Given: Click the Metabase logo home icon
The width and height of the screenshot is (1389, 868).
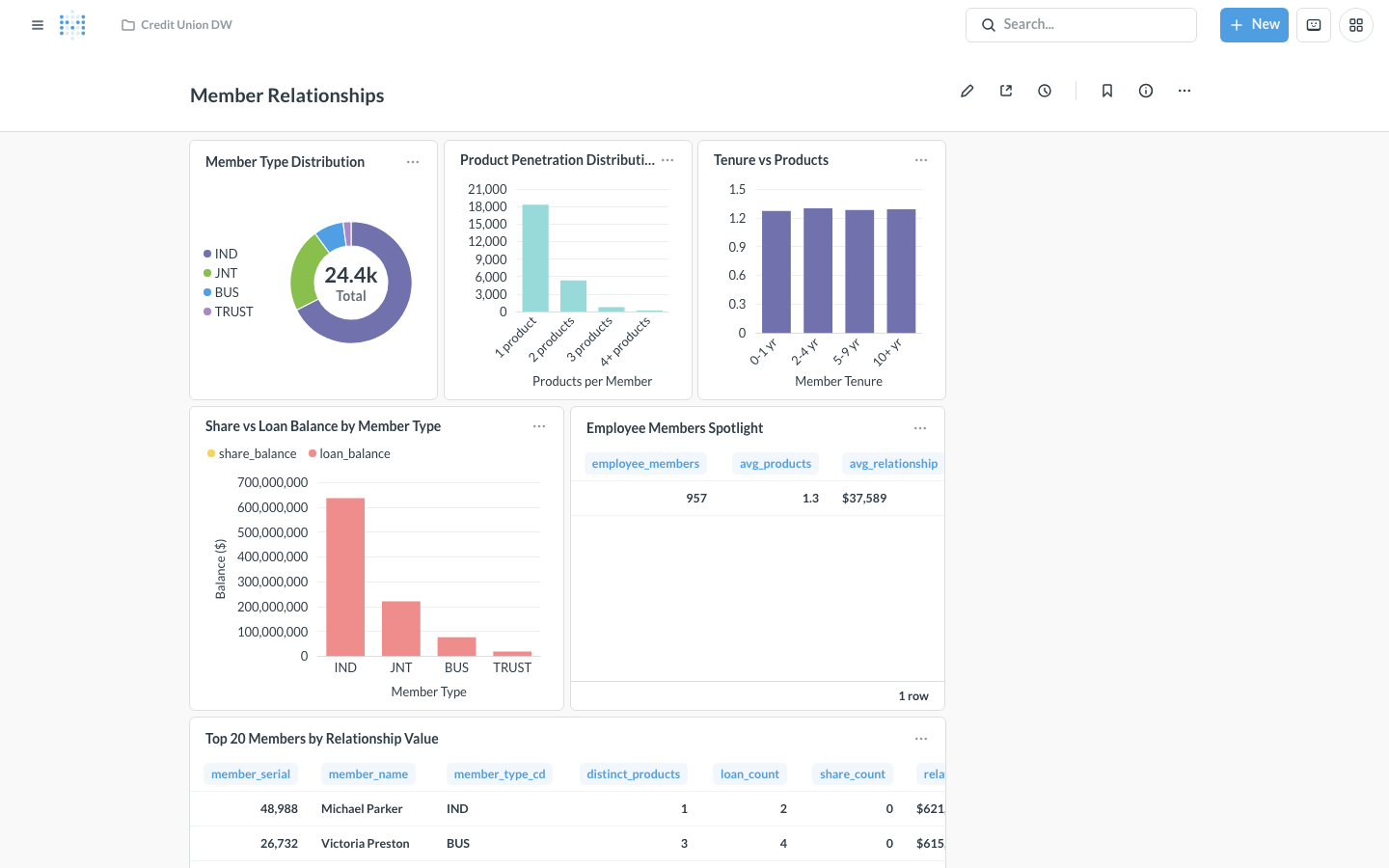Looking at the screenshot, I should tap(72, 25).
